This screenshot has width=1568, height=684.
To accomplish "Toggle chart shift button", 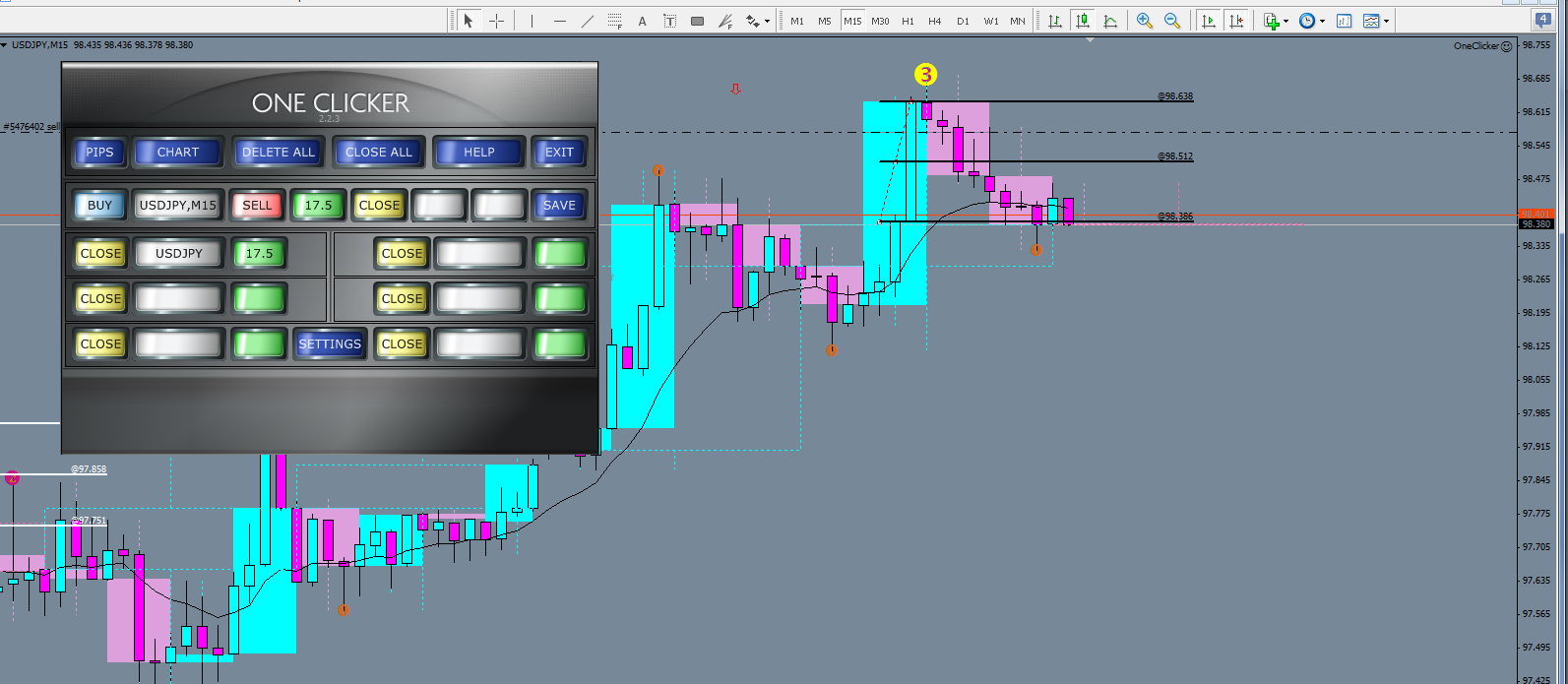I will (x=1236, y=21).
